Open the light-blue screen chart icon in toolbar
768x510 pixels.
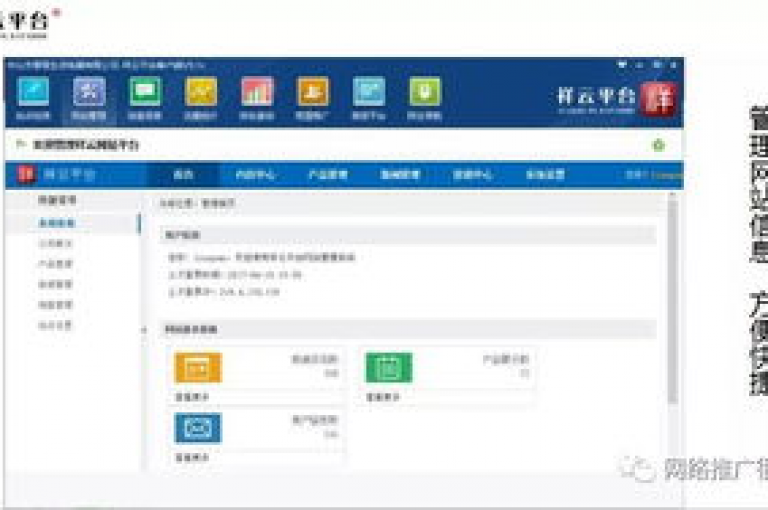coord(369,92)
